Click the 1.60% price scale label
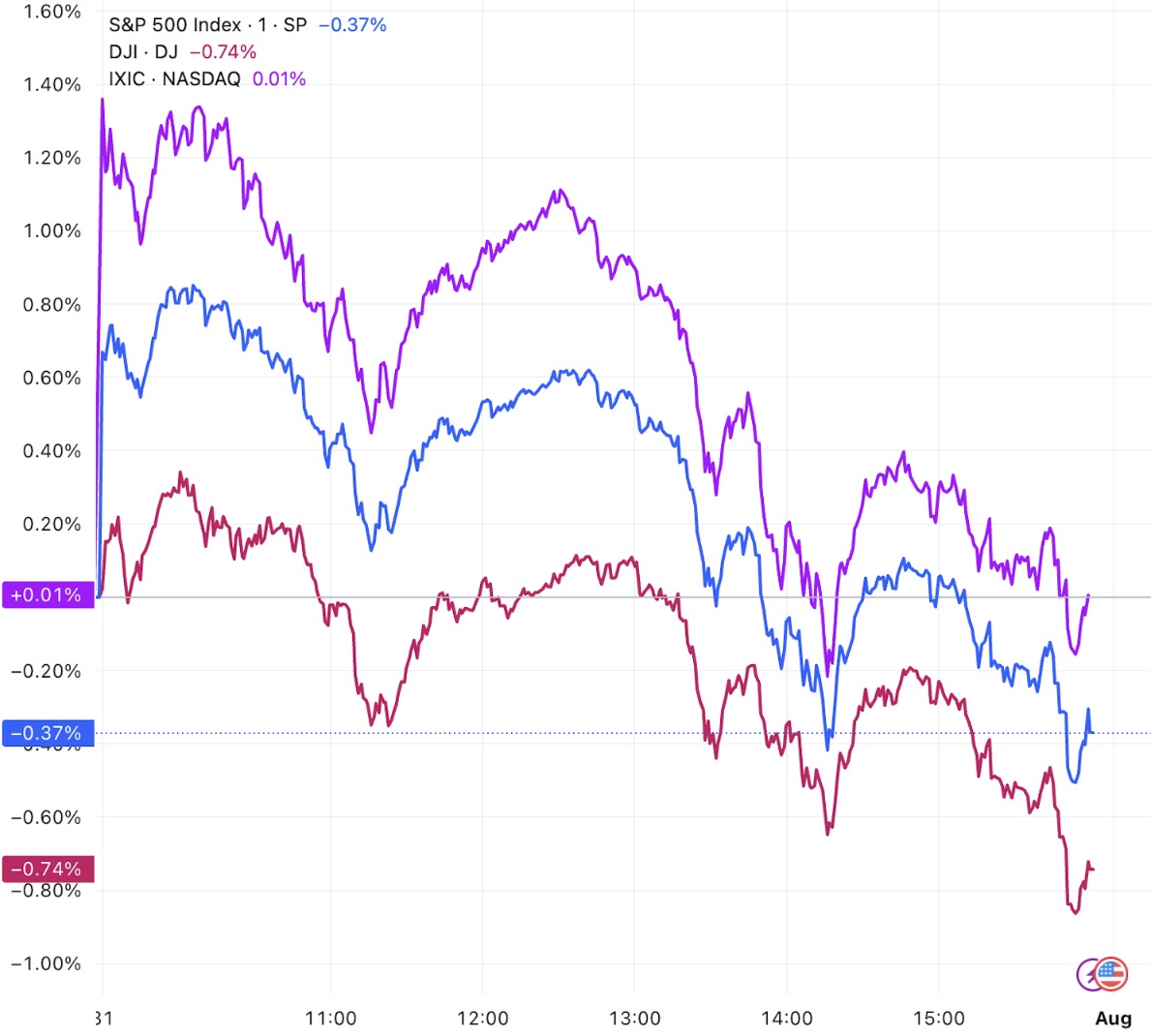This screenshot has height=1036, width=1151. pos(51,12)
